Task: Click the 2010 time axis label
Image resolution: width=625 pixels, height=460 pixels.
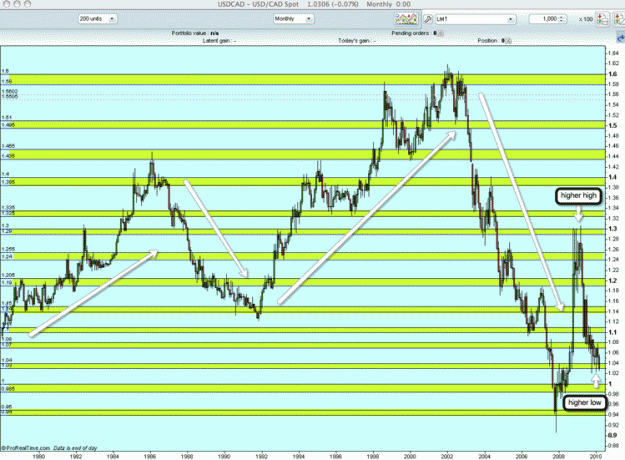Action: 596,456
